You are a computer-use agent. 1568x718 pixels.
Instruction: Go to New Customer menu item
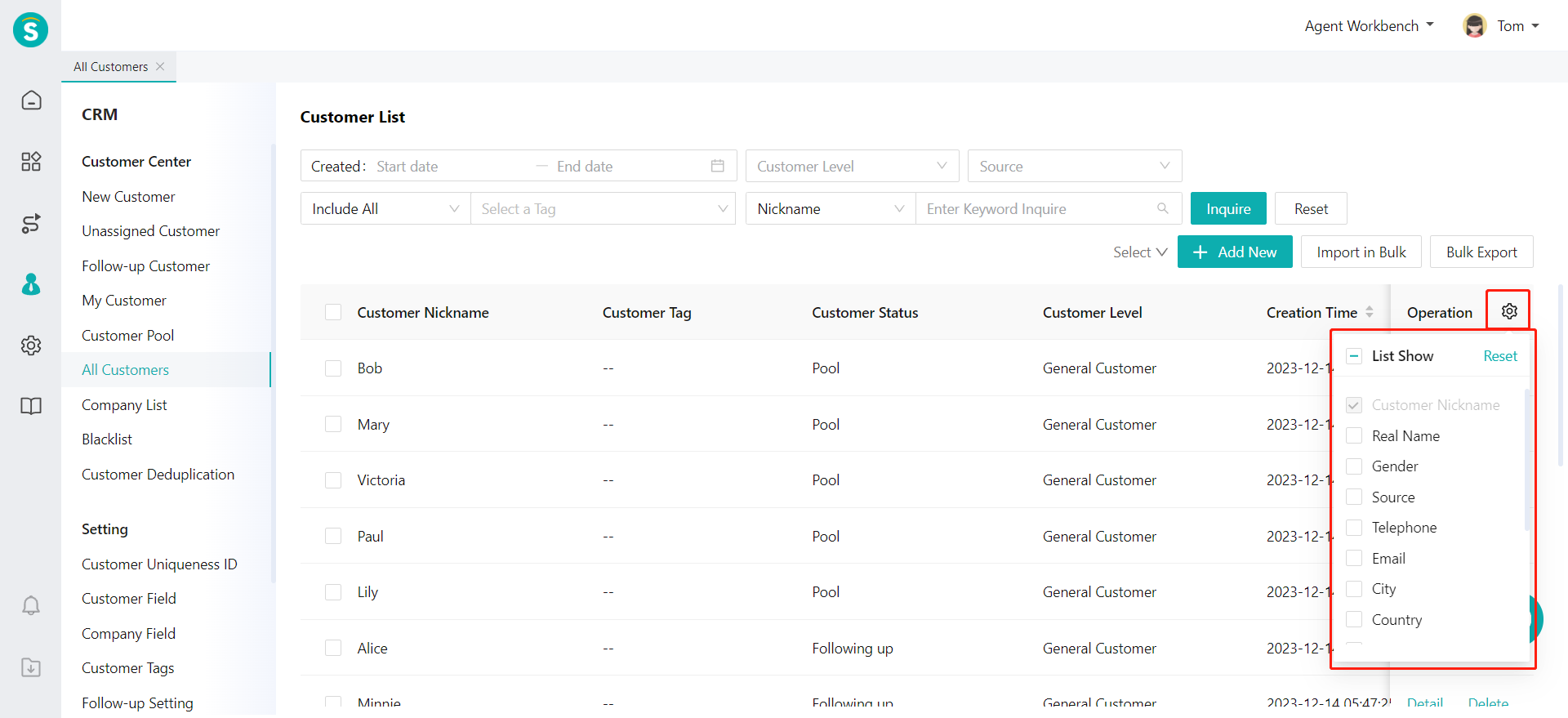(128, 197)
